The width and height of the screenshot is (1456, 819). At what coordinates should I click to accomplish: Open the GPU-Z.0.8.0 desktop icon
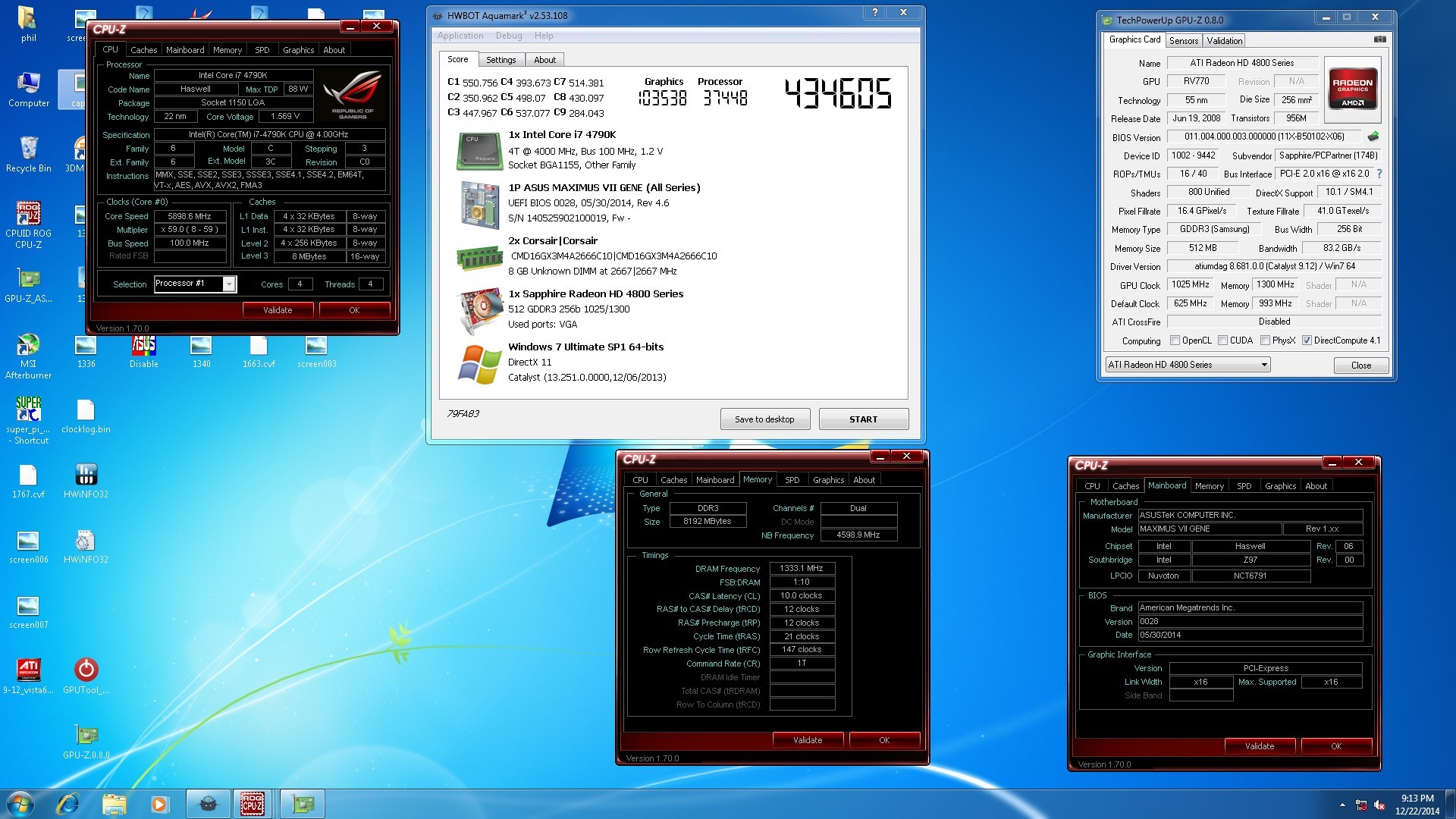[x=86, y=742]
